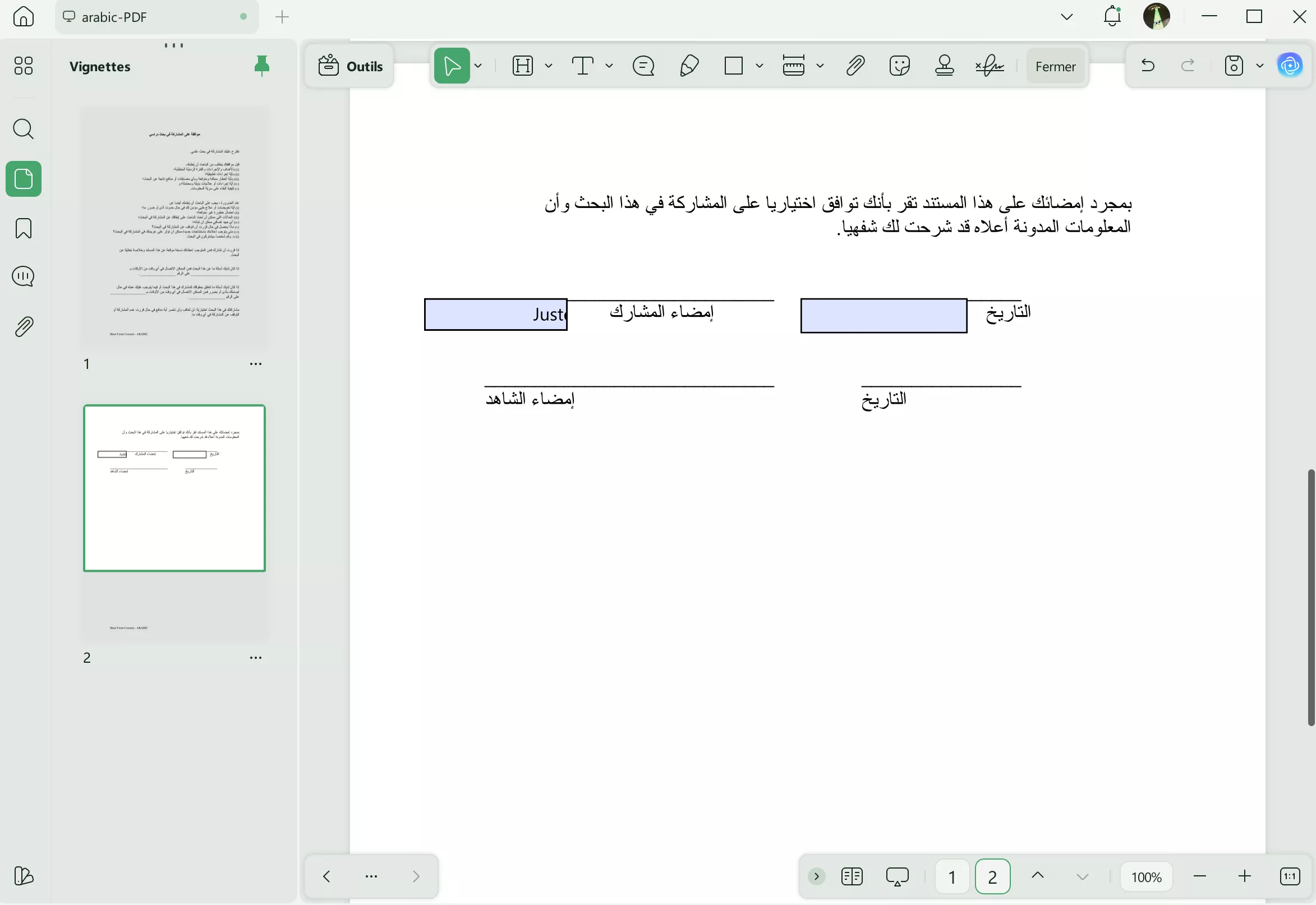Open the measure tool dropdown

[x=820, y=65]
